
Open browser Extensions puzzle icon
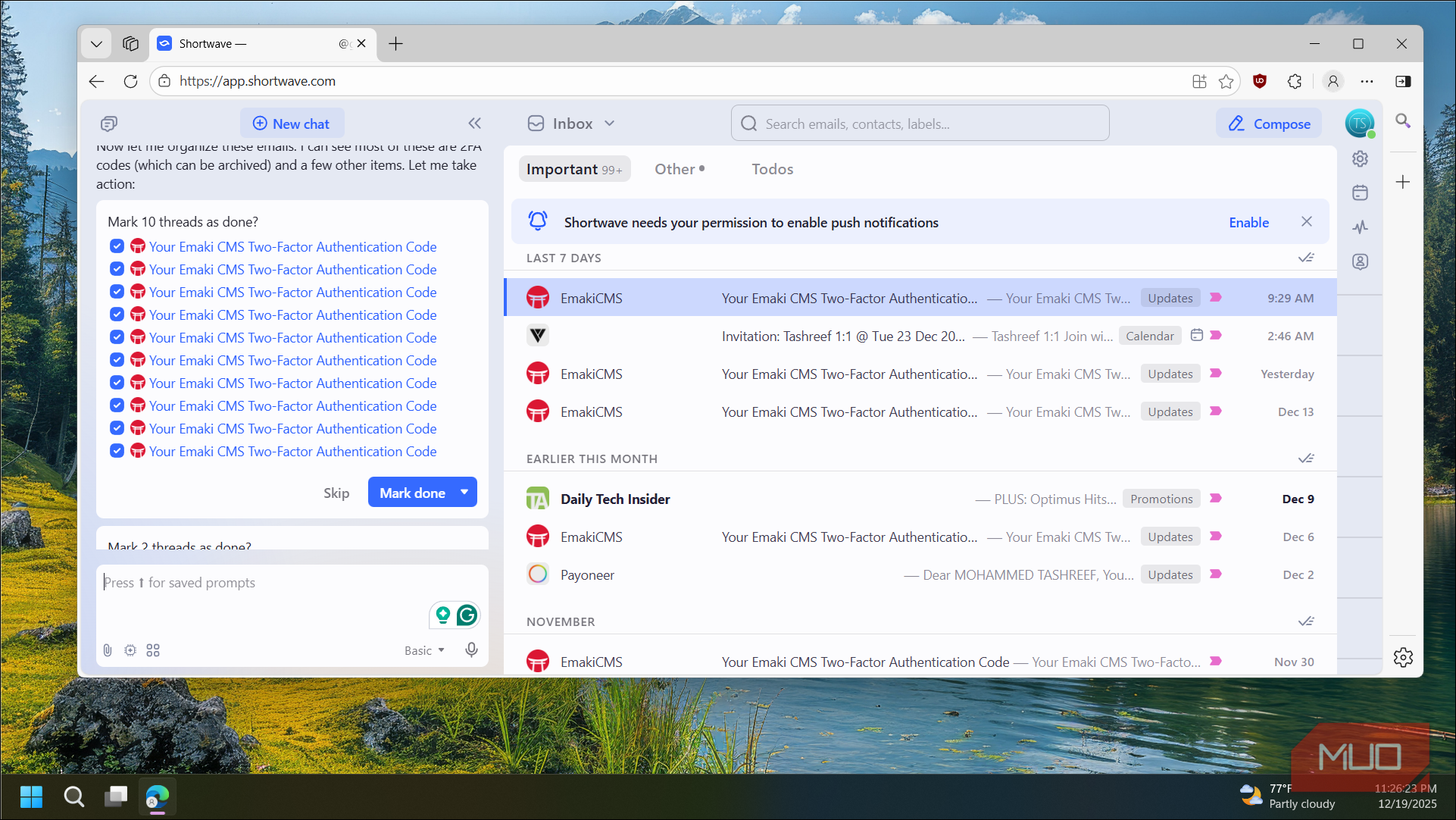click(x=1295, y=81)
